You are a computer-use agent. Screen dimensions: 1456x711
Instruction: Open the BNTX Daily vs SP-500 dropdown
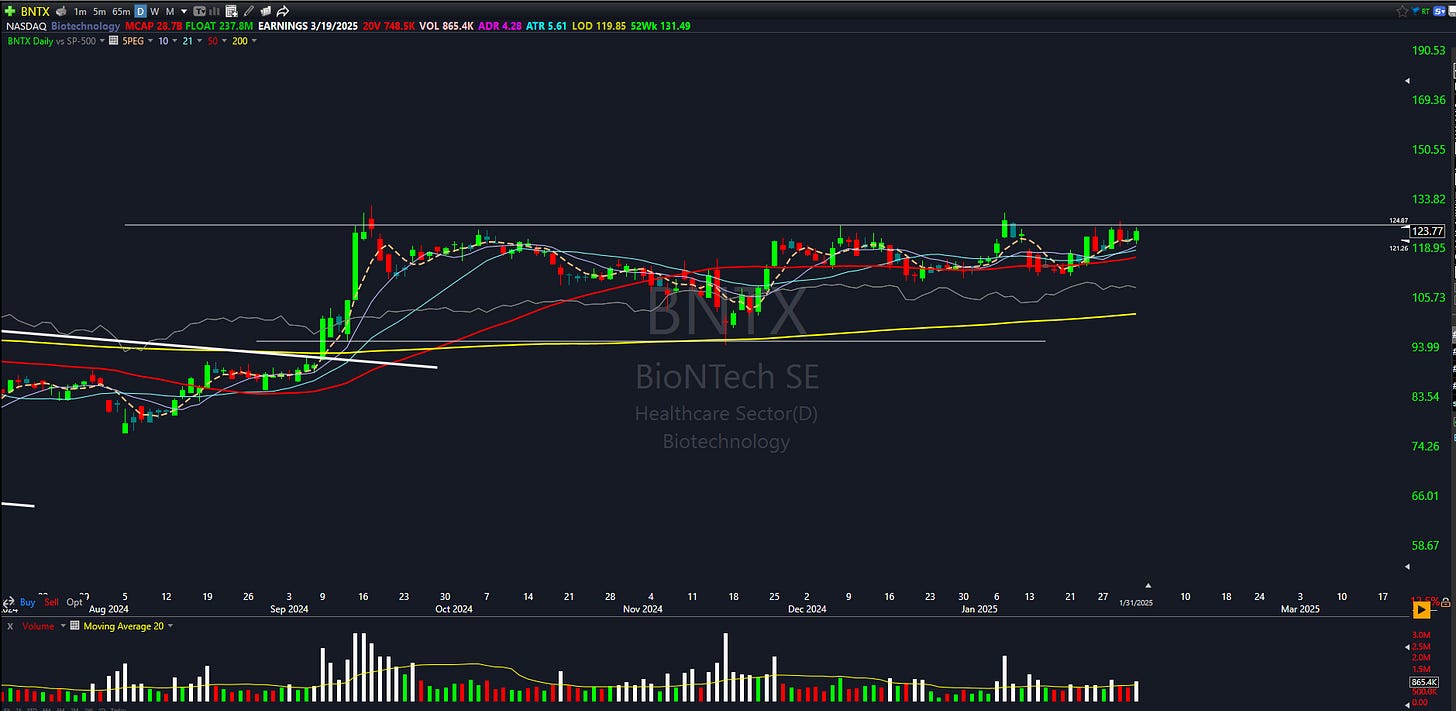(102, 41)
